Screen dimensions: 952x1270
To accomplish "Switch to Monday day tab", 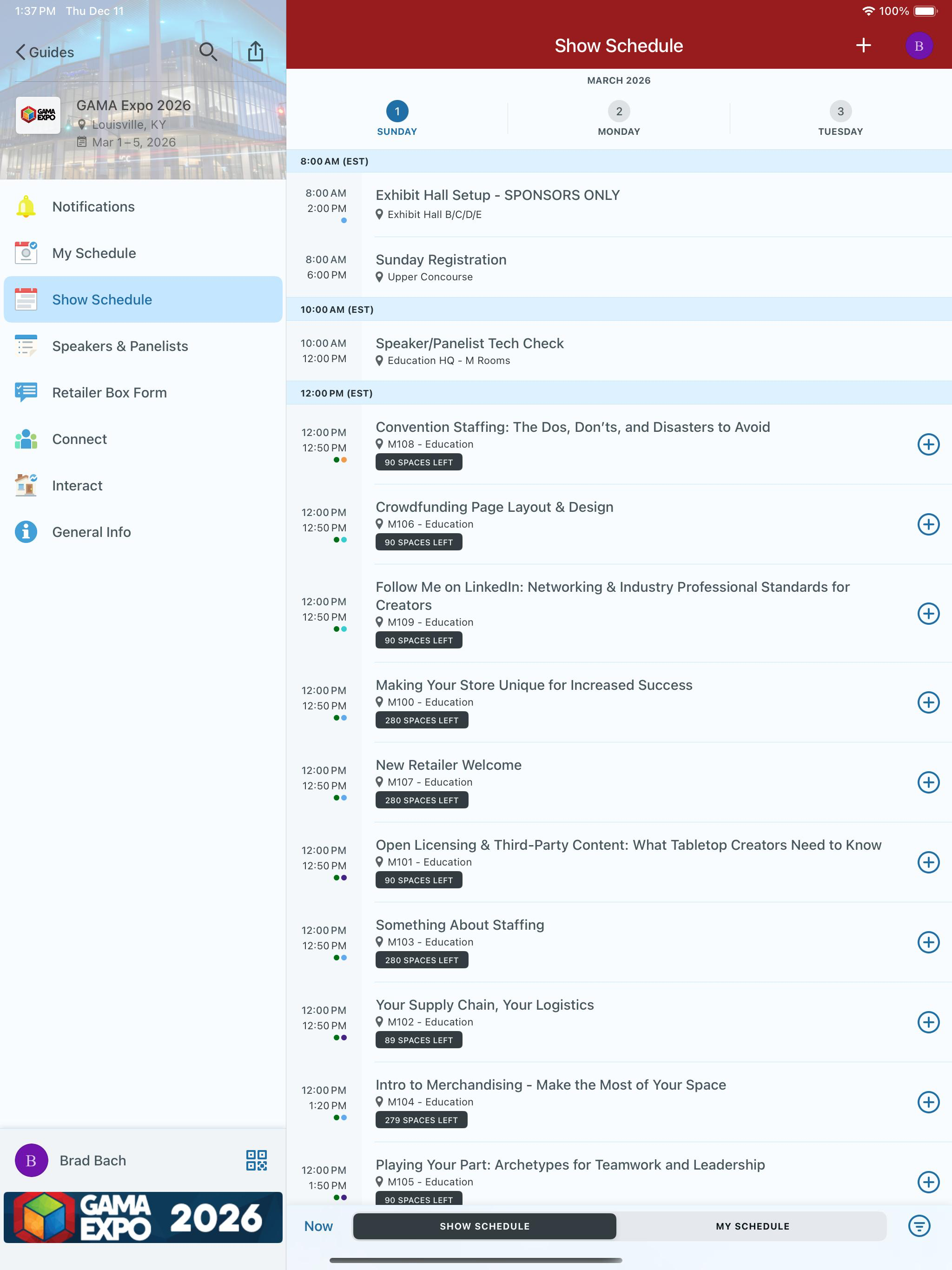I will click(619, 119).
